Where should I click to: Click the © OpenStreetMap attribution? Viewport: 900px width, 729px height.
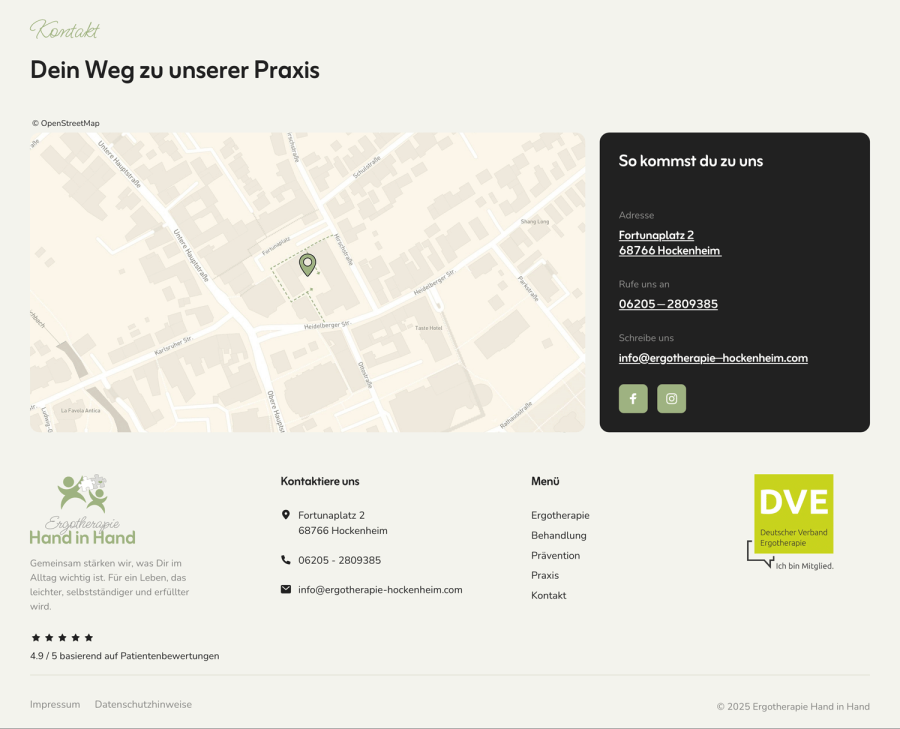coord(65,123)
